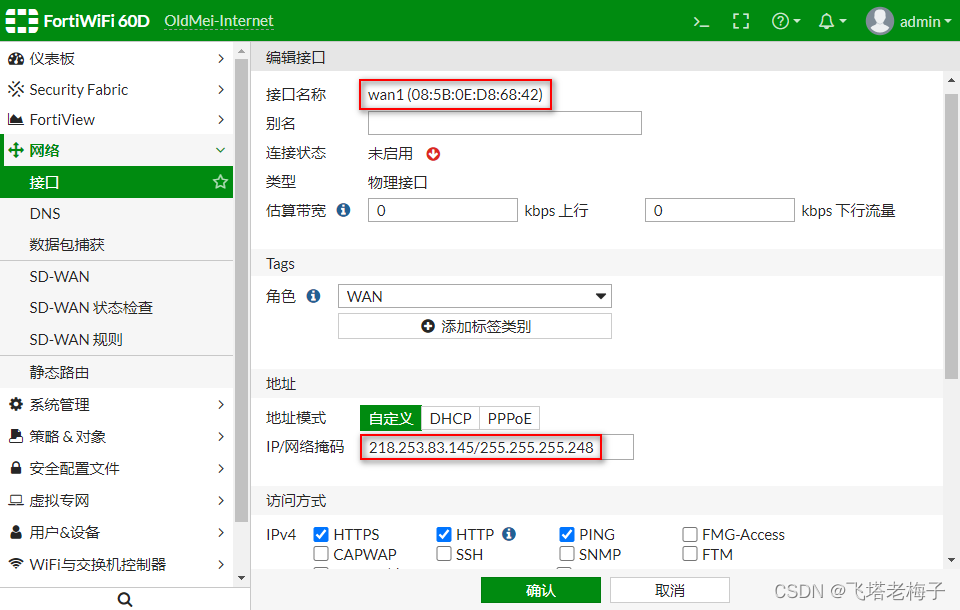Screen dimensions: 960x610
Task: Enable the FMG-Access checkbox
Action: (690, 535)
